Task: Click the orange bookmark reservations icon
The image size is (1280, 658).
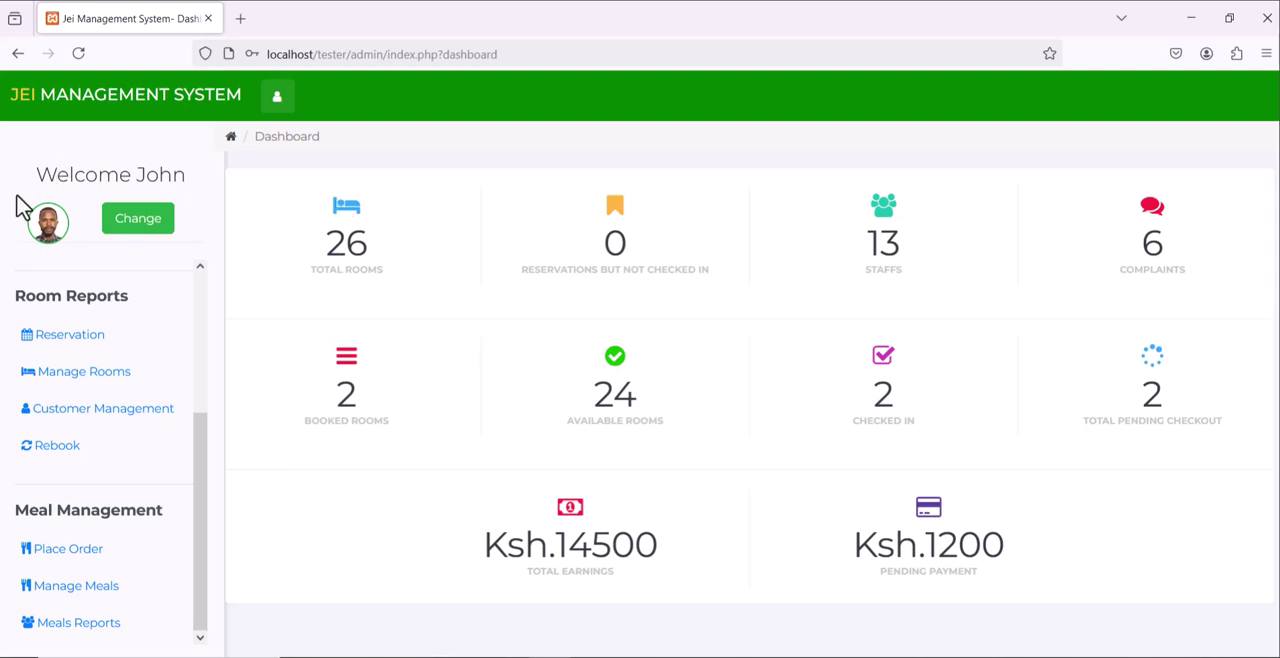Action: click(615, 205)
